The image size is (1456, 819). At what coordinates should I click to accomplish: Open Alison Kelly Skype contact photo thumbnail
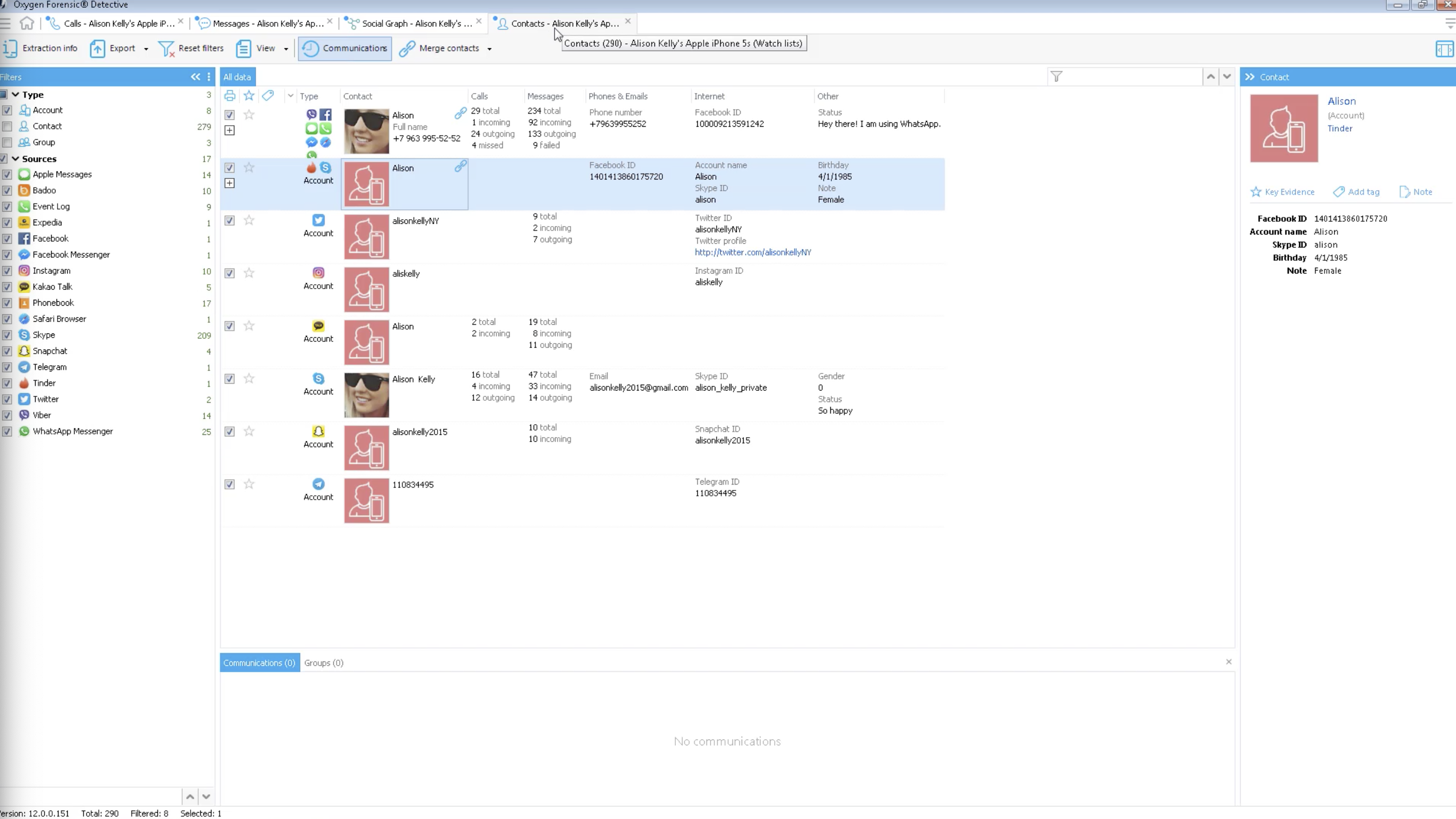366,395
